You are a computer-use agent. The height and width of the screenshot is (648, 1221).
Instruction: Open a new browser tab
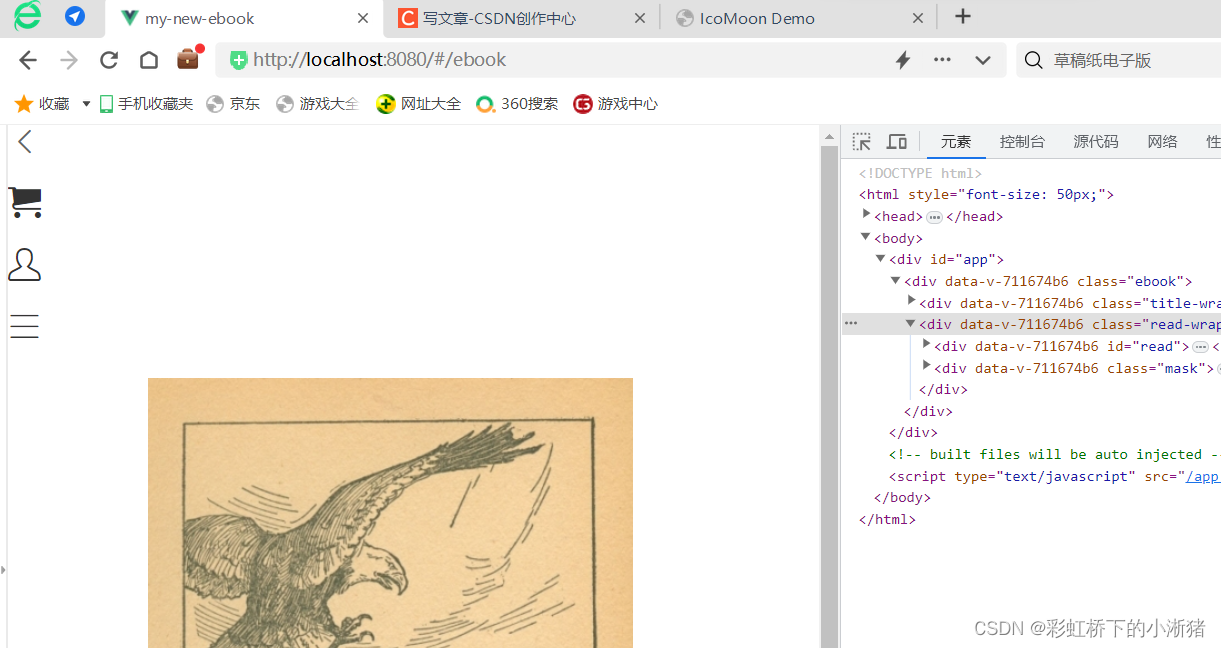[x=963, y=17]
